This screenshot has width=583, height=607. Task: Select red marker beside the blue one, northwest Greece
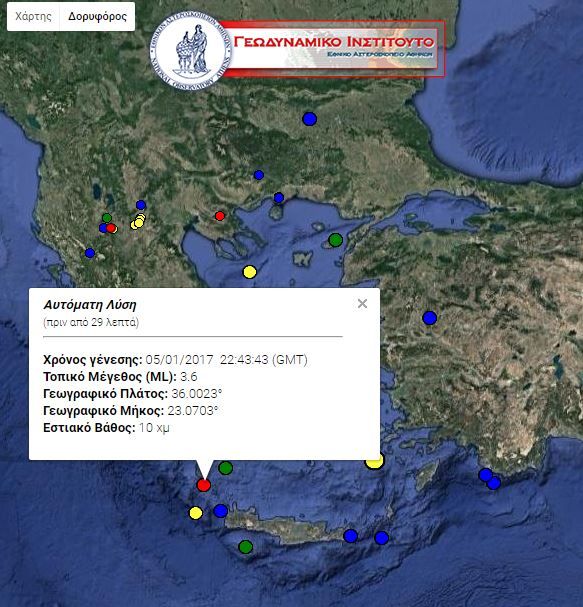click(111, 228)
